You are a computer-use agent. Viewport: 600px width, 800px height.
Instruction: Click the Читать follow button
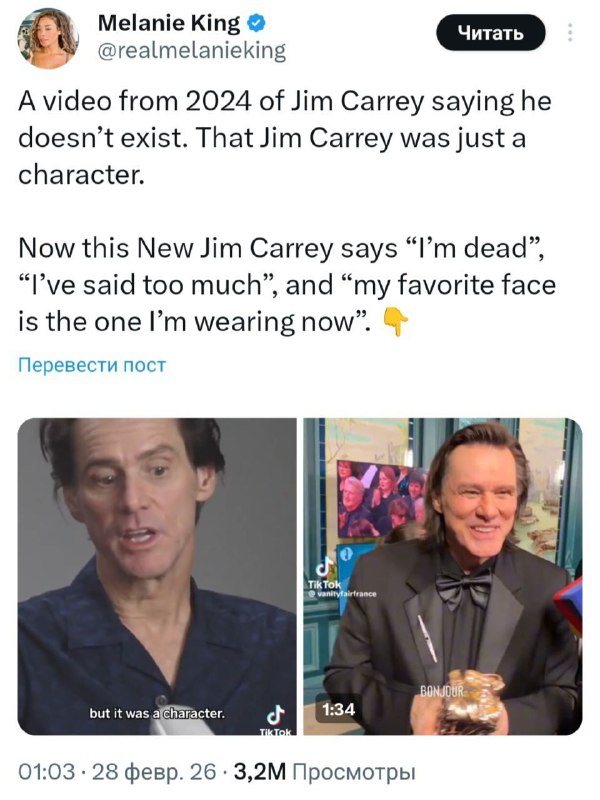click(x=490, y=33)
